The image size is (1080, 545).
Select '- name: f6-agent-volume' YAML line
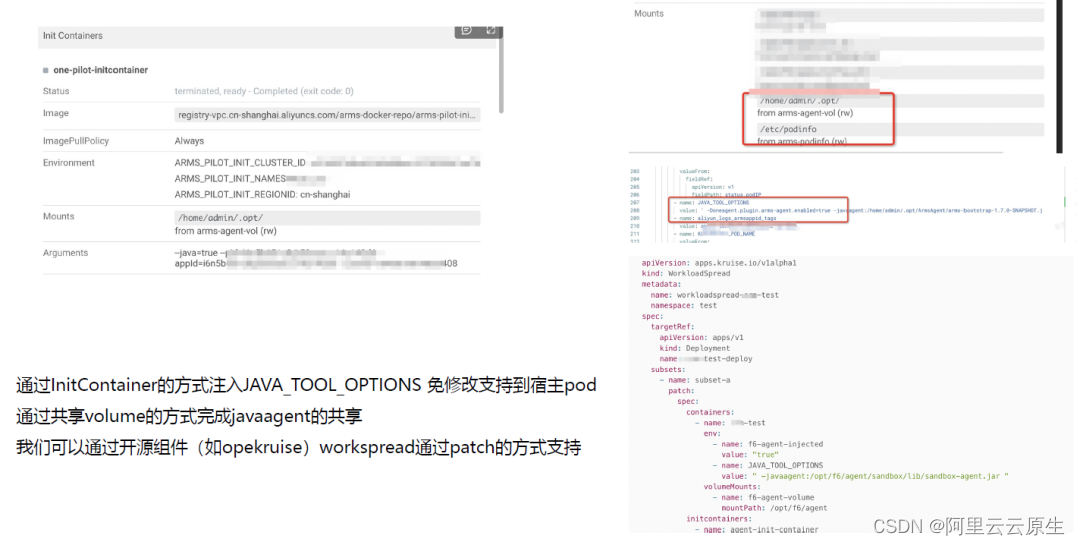click(x=763, y=497)
